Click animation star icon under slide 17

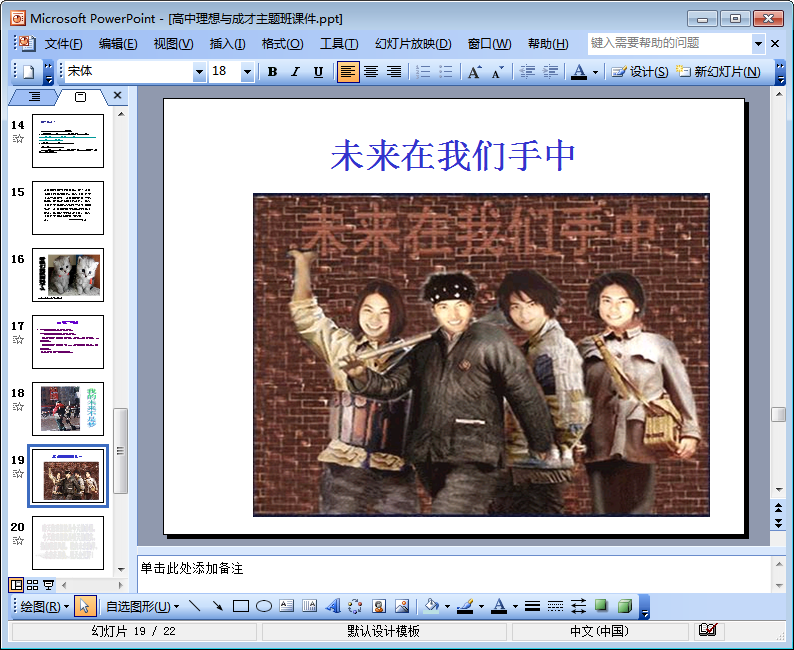(18, 339)
